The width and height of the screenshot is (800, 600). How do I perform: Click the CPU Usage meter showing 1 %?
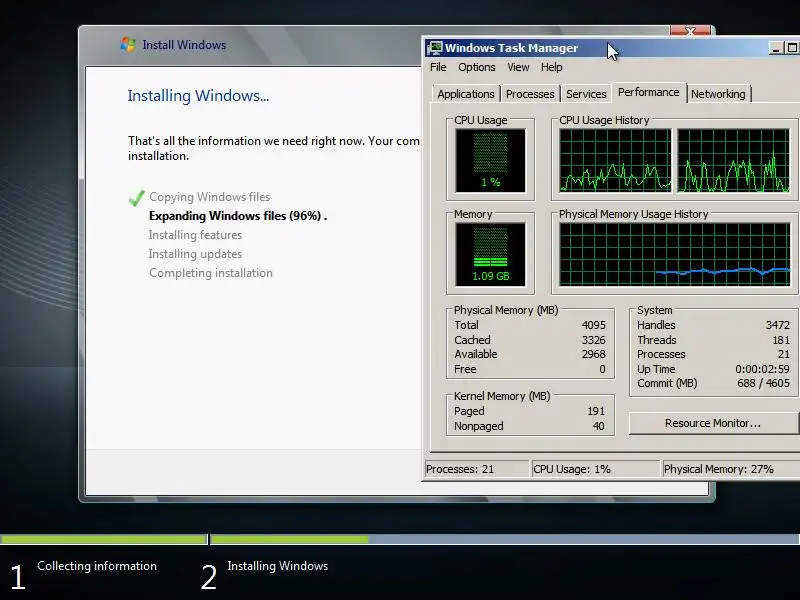(490, 160)
